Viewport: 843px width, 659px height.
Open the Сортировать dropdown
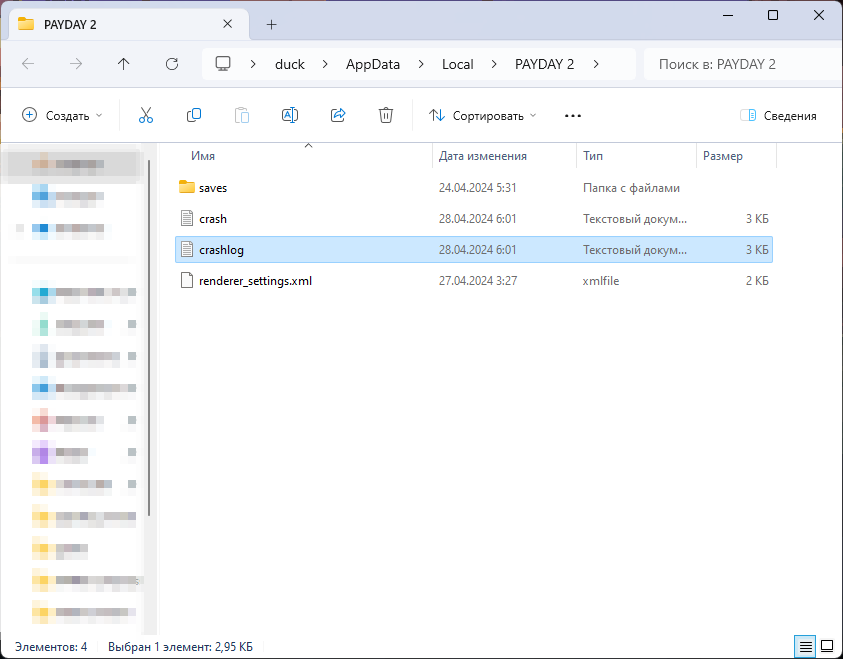[x=483, y=116]
